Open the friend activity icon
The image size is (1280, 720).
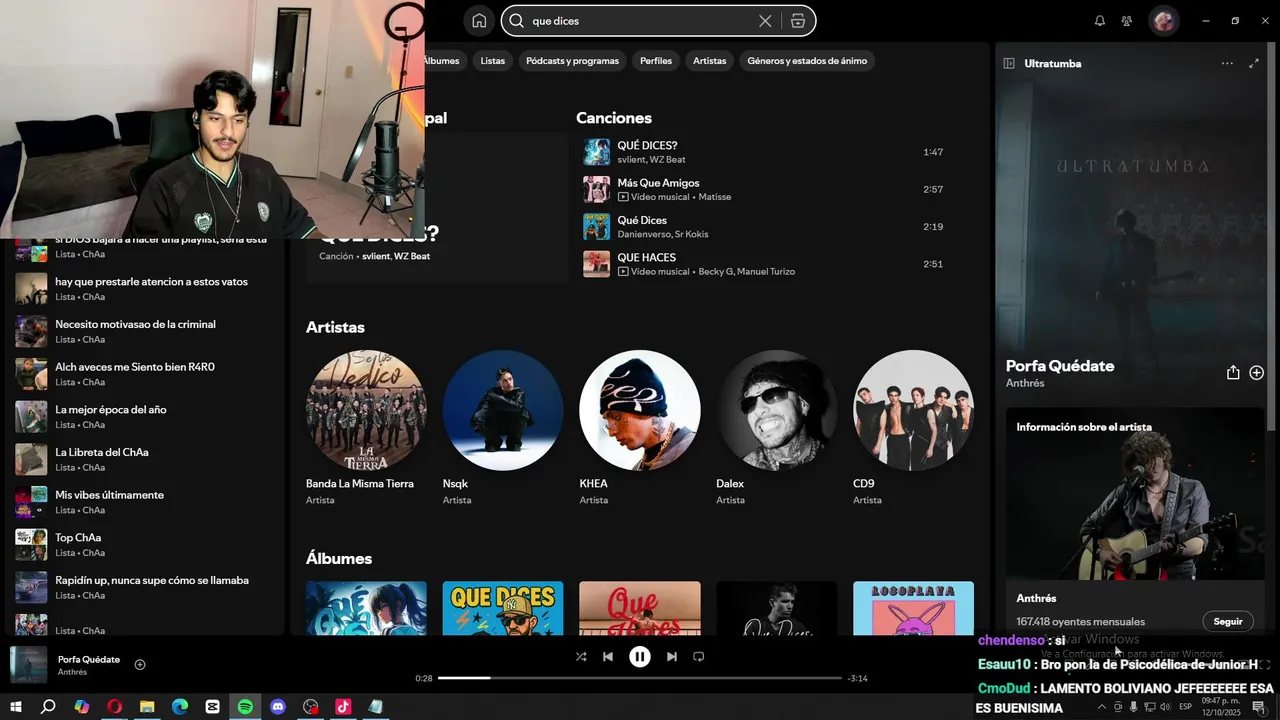tap(1127, 21)
